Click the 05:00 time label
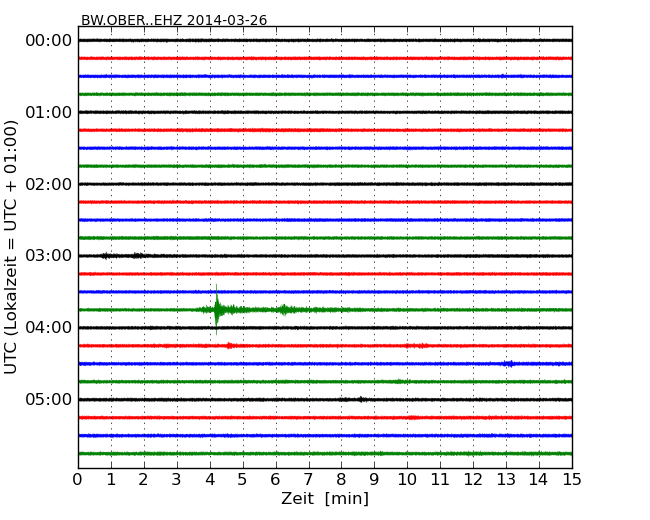650x520 pixels. [x=49, y=399]
